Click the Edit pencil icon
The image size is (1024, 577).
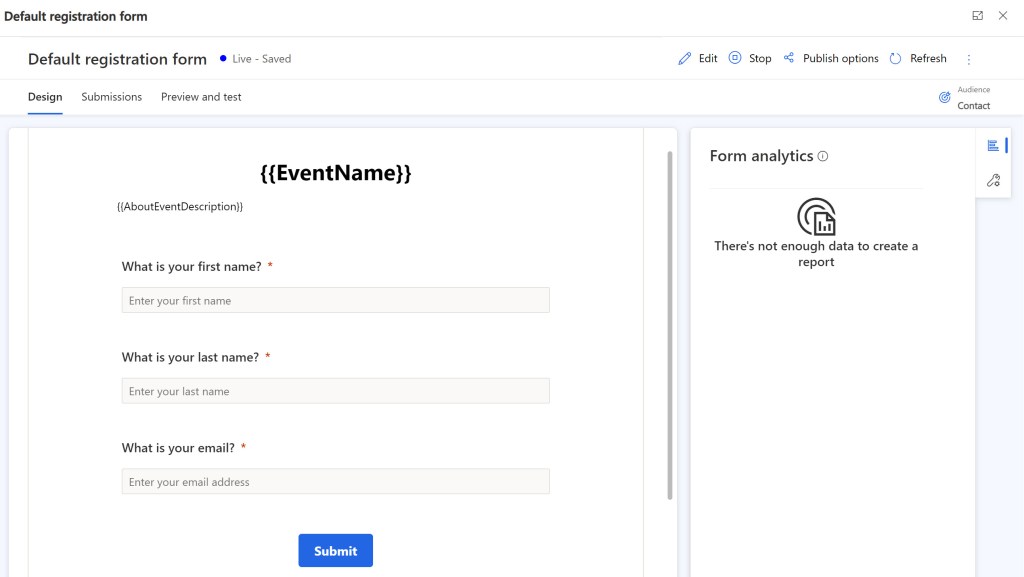(685, 59)
